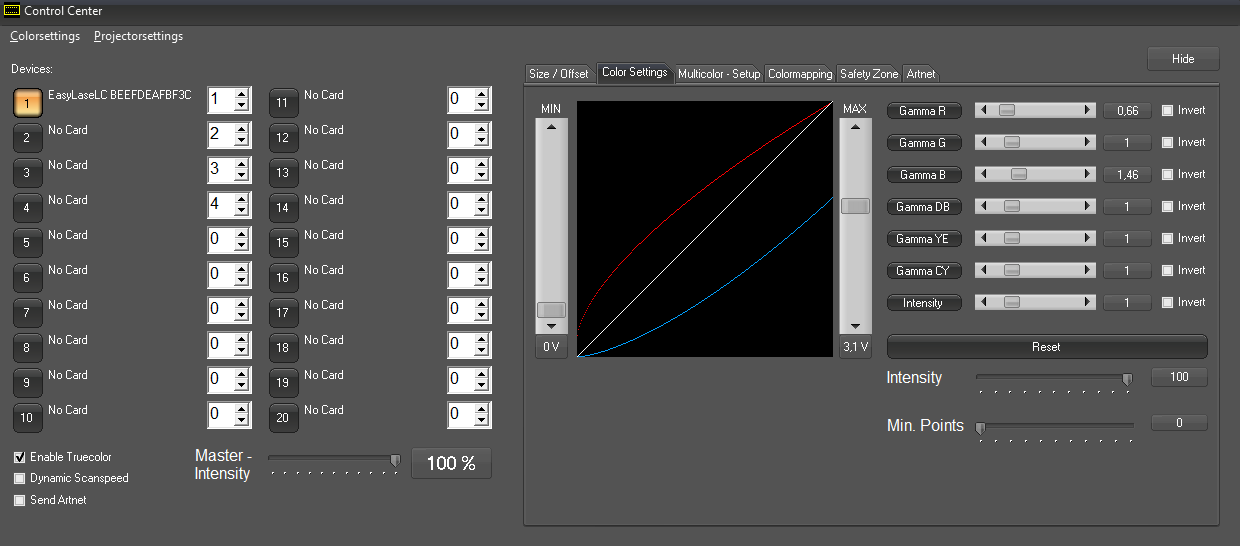Click the Master Intensity slider handle
Image resolution: width=1240 pixels, height=546 pixels.
coord(395,460)
